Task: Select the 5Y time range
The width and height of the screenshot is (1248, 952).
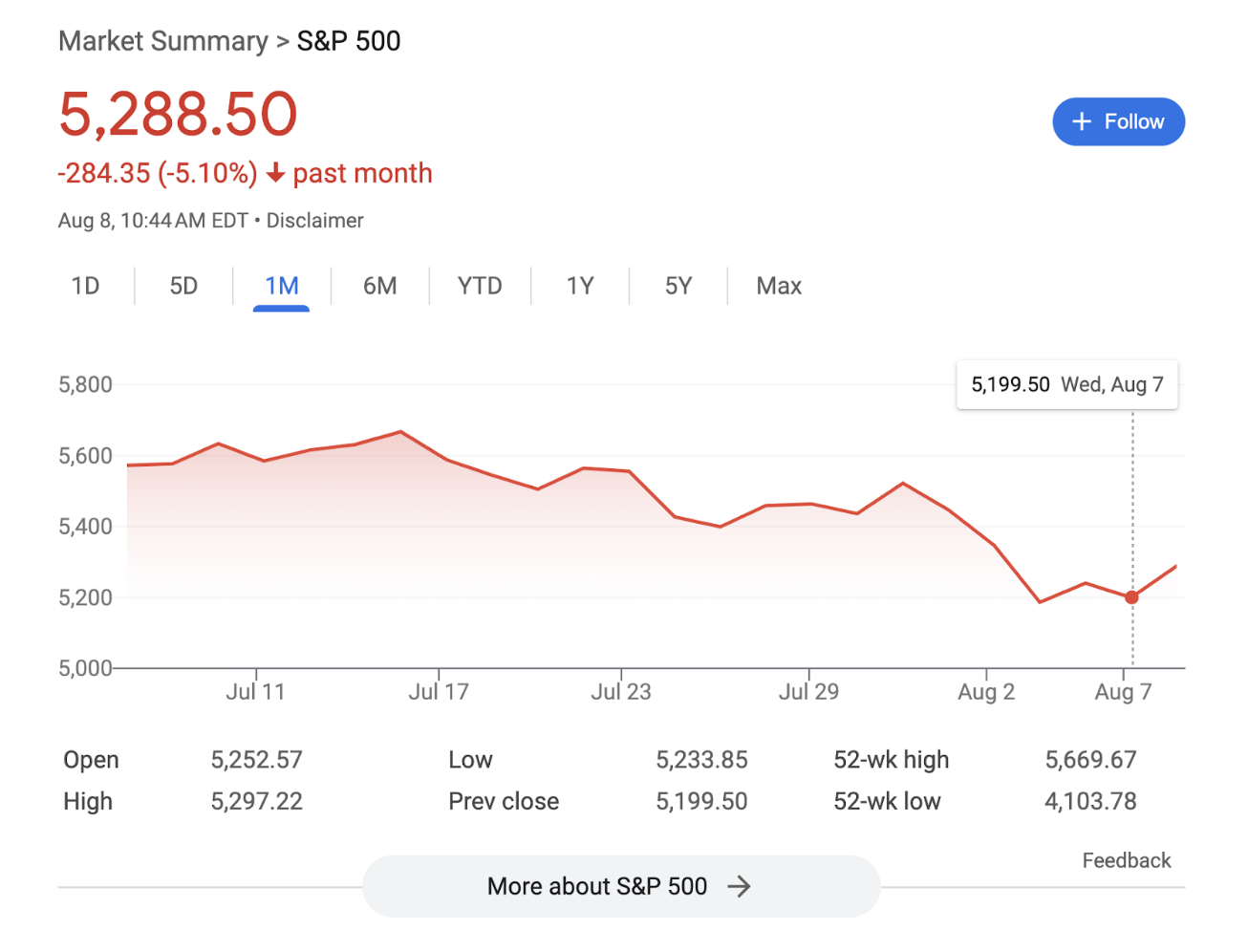Action: coord(678,286)
